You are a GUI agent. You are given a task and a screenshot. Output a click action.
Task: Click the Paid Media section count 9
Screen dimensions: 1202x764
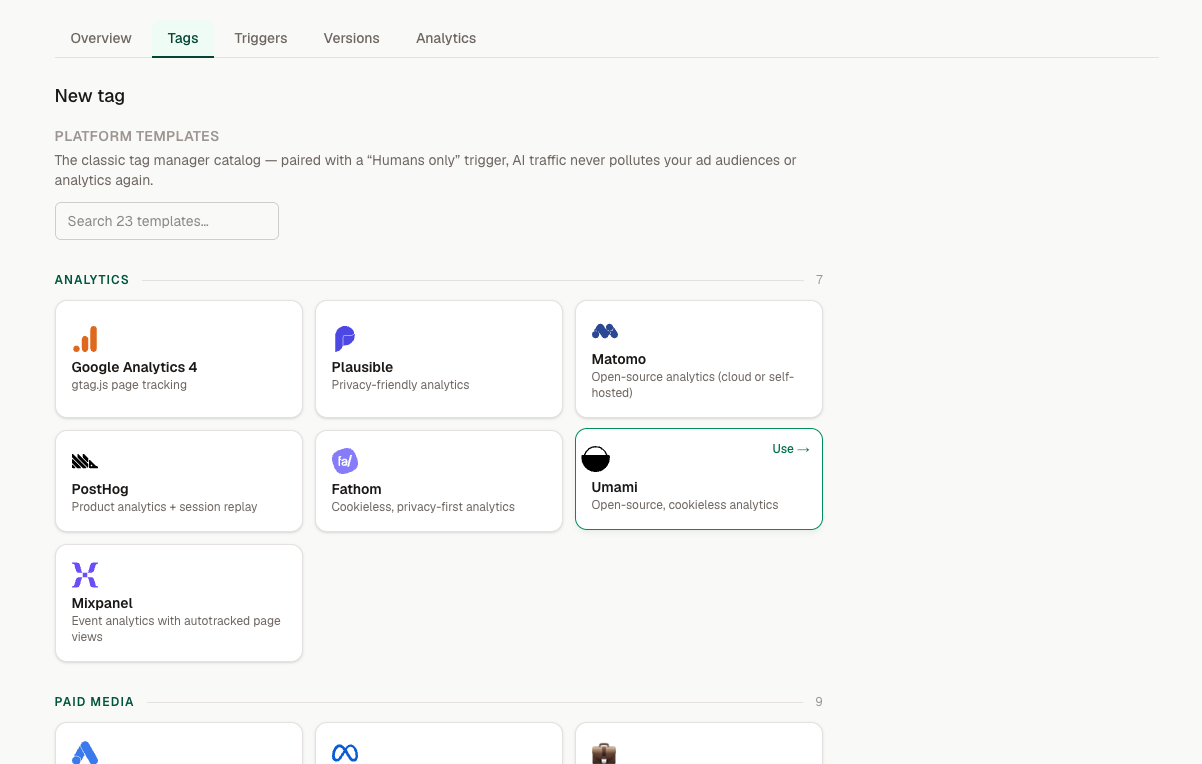pos(819,702)
